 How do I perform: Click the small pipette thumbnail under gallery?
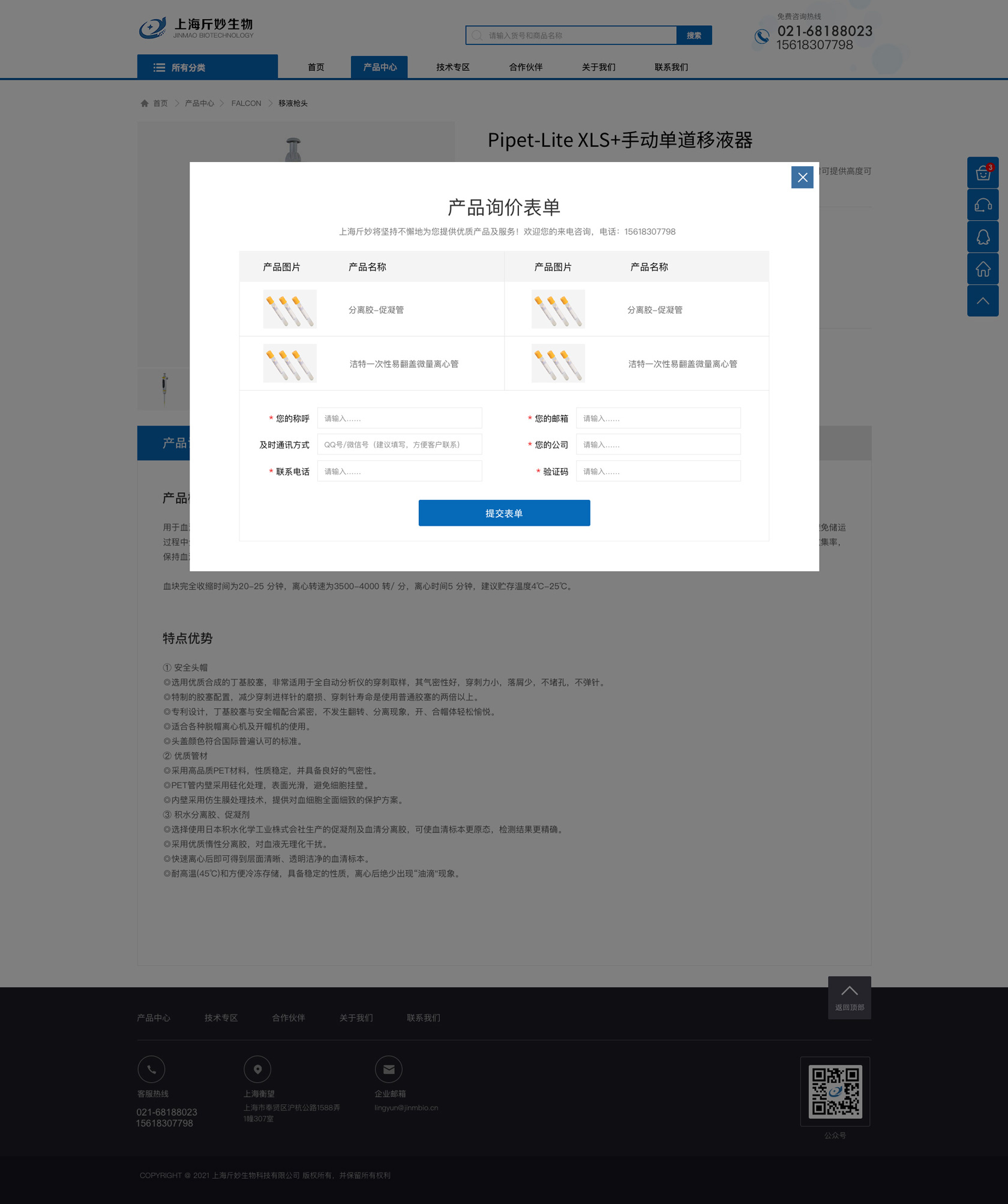[164, 389]
